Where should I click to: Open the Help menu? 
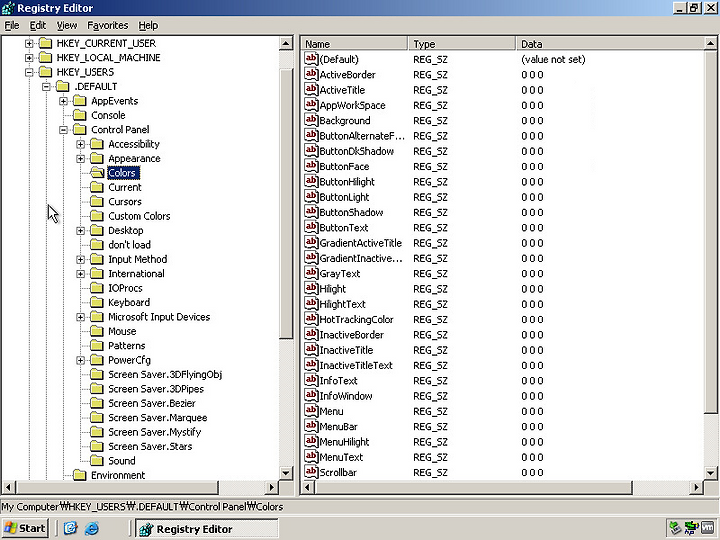(x=148, y=25)
